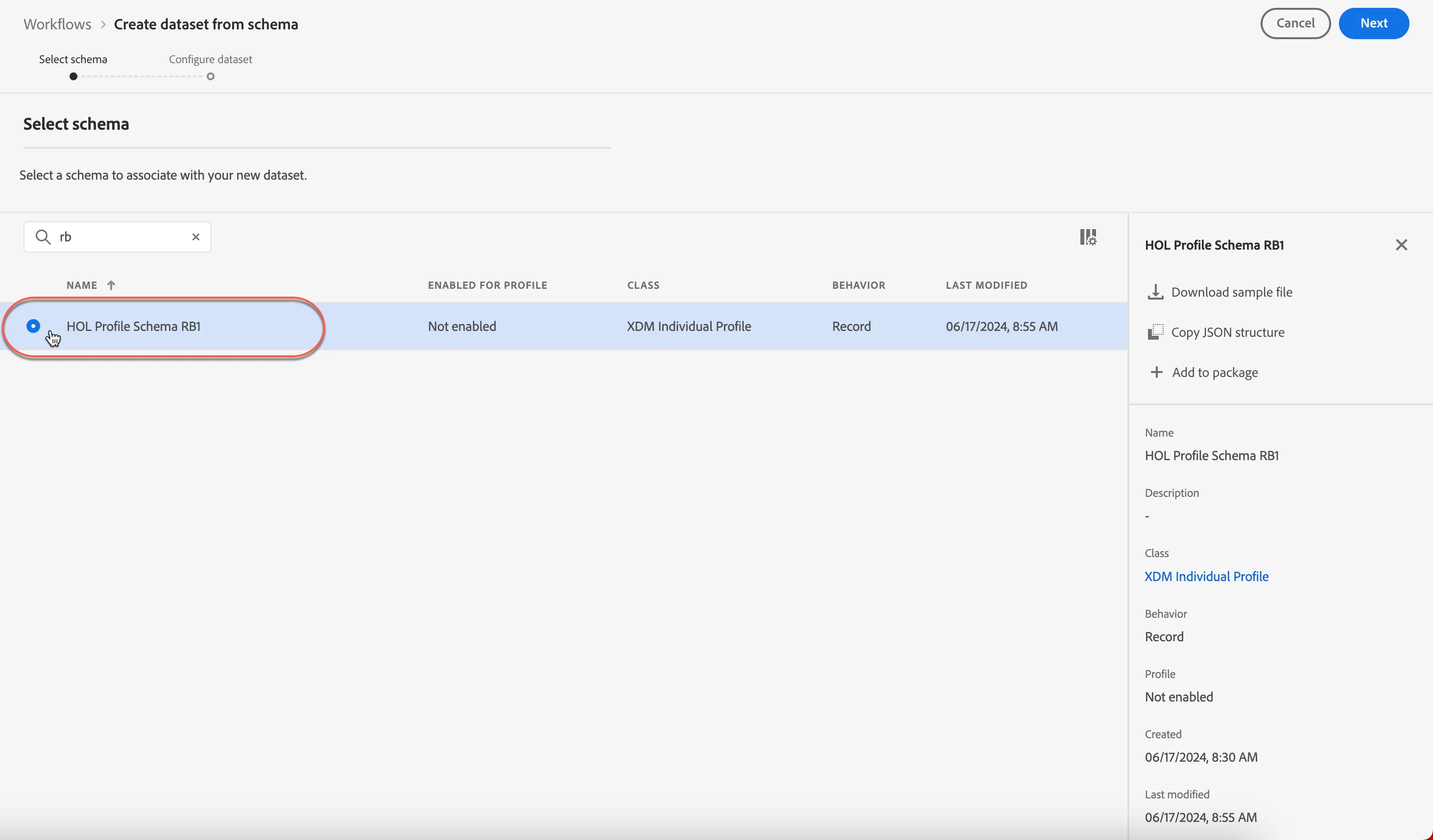This screenshot has height=840, width=1433.
Task: Click the XDM Individual Profile table cell
Action: click(689, 326)
